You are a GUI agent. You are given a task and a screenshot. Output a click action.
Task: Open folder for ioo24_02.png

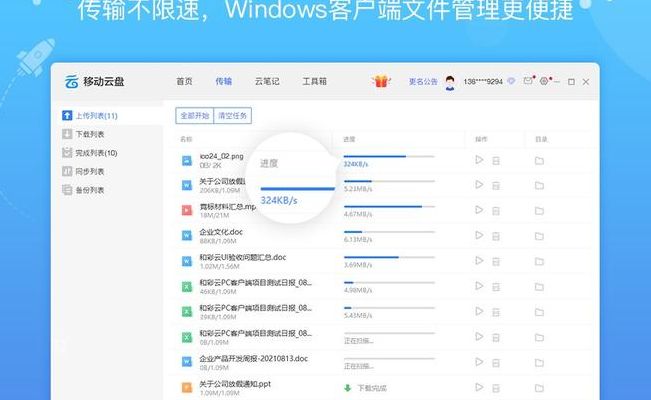click(x=539, y=160)
